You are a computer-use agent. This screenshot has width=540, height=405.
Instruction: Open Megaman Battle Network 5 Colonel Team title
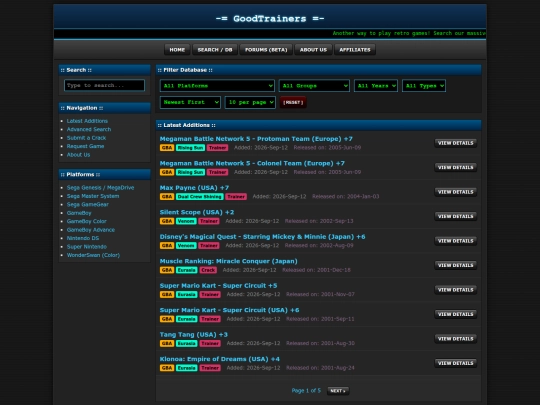tap(252, 163)
